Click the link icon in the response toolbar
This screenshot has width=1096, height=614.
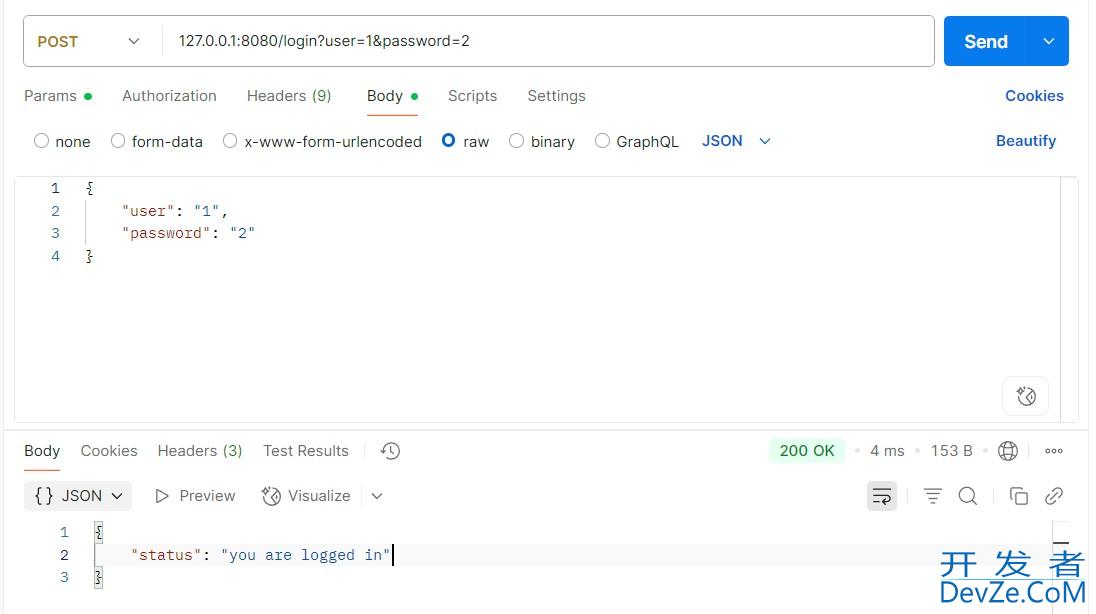pyautogui.click(x=1052, y=495)
